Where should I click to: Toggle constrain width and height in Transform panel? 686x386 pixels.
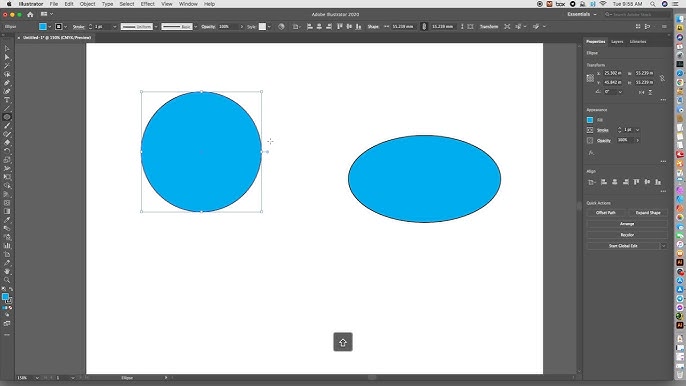pos(662,78)
